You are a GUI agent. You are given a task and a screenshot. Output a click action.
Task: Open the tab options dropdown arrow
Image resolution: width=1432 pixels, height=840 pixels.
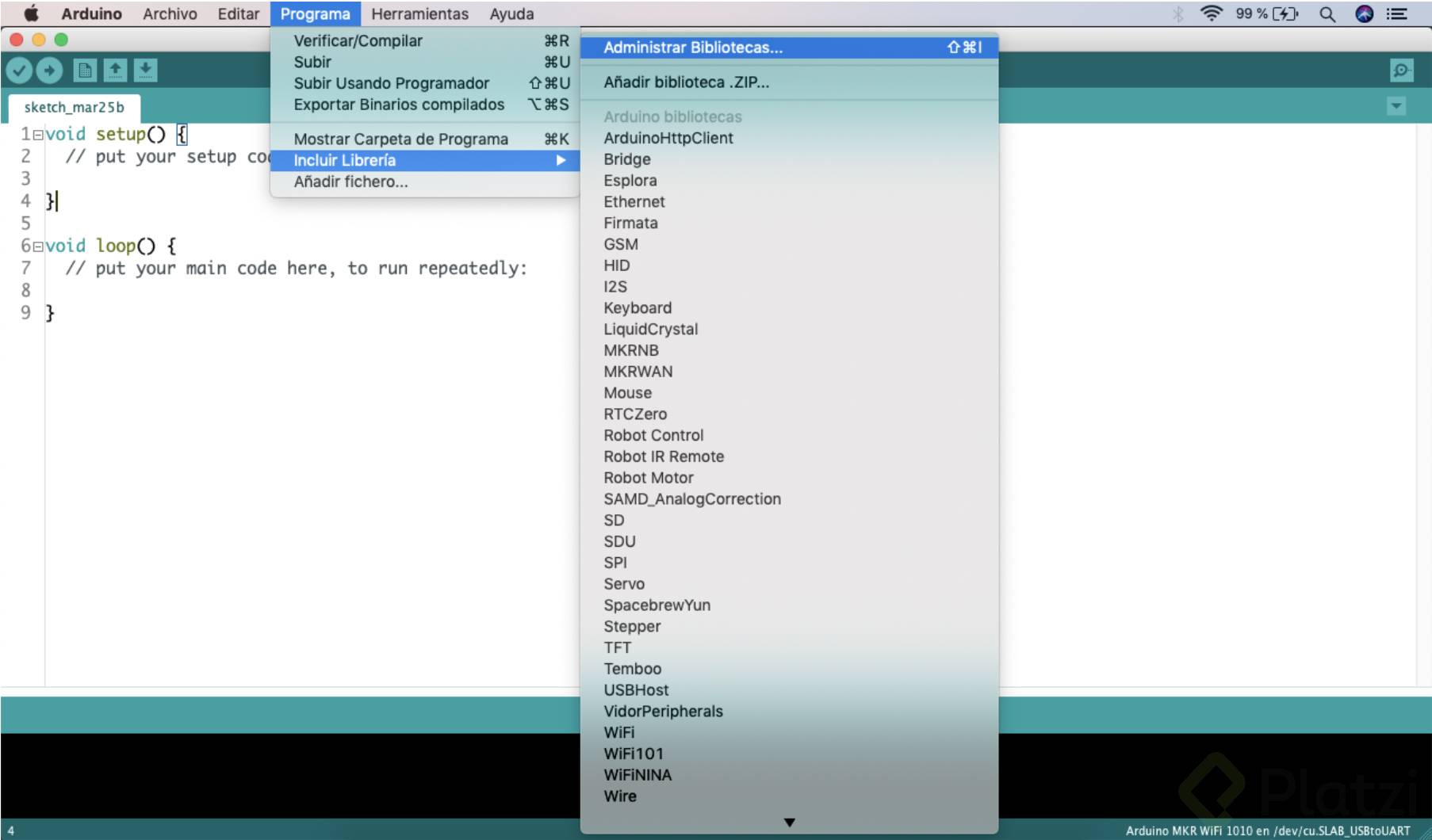(1396, 106)
